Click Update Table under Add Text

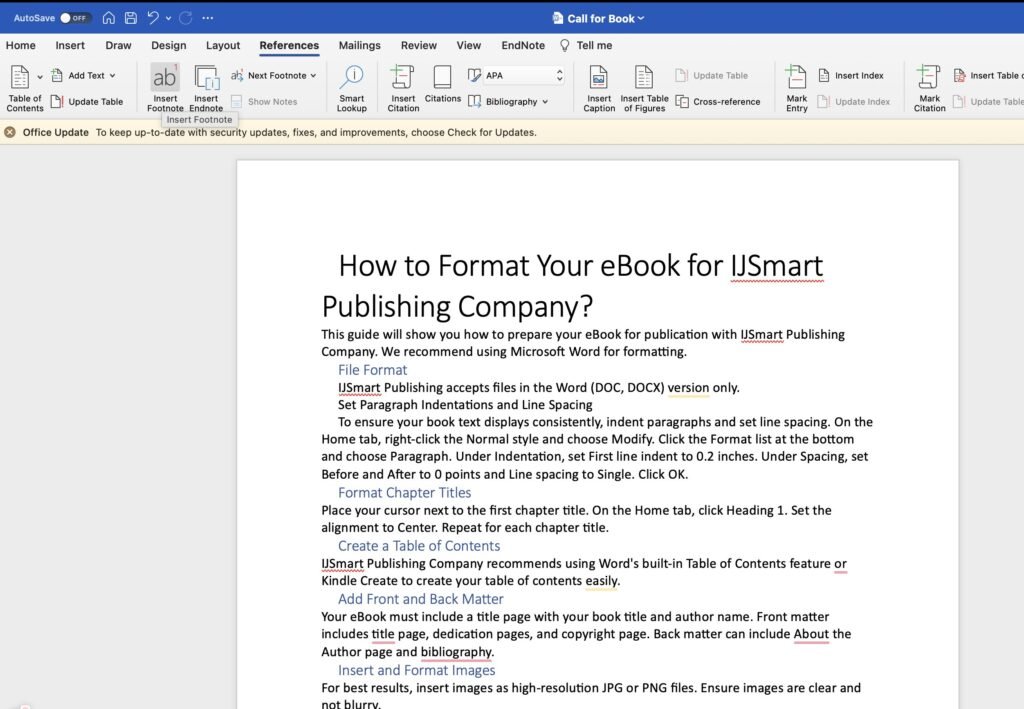point(87,102)
